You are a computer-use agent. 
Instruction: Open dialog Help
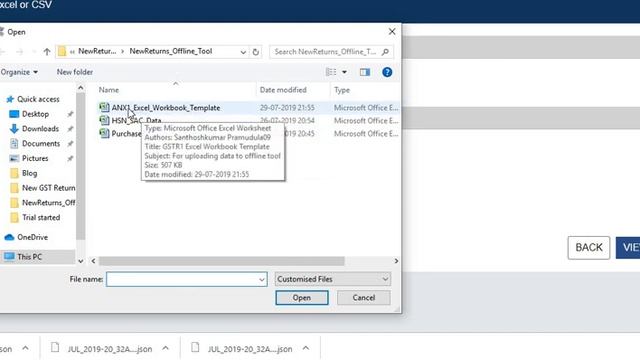(x=387, y=72)
